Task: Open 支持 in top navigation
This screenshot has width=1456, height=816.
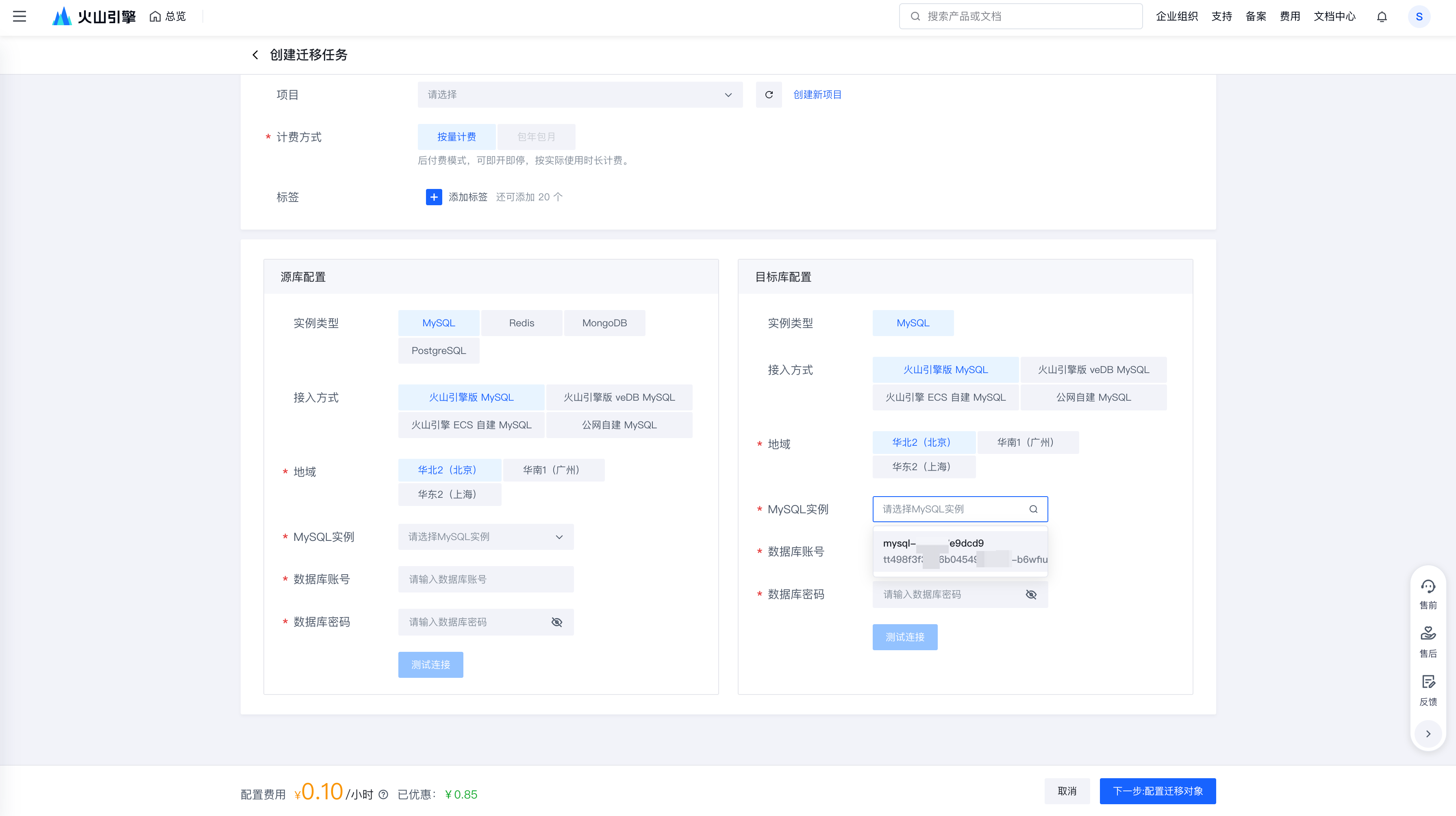Action: click(x=1221, y=16)
